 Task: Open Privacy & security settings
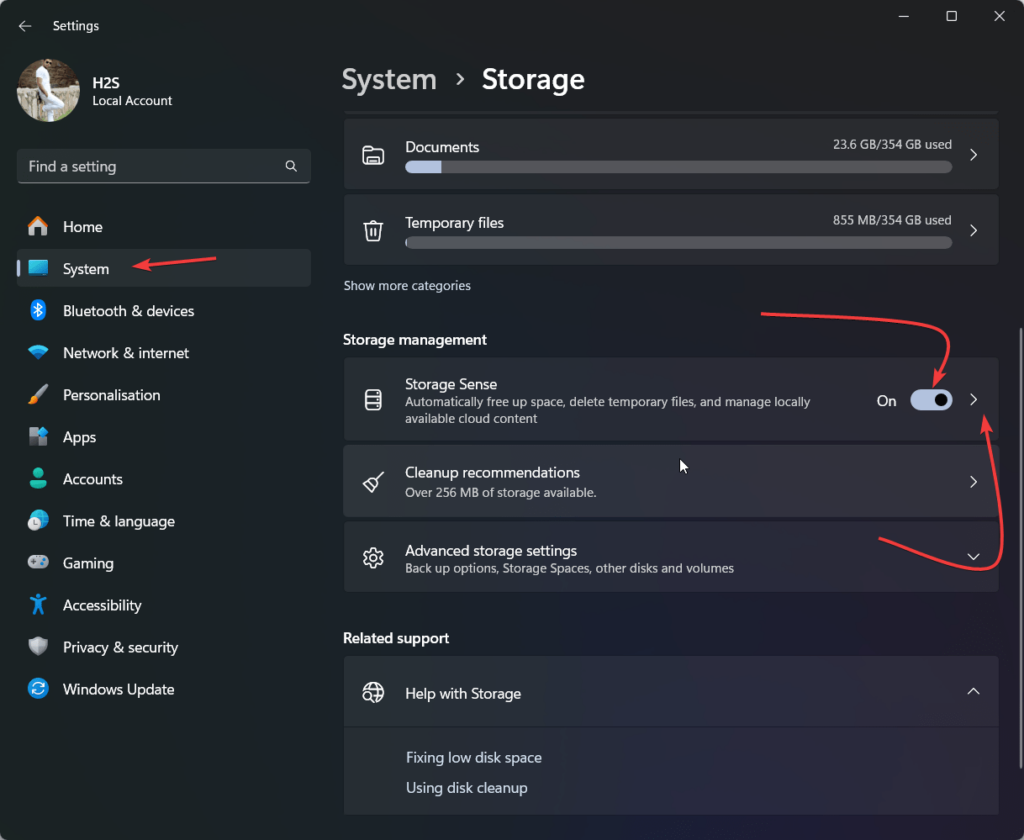(163, 647)
